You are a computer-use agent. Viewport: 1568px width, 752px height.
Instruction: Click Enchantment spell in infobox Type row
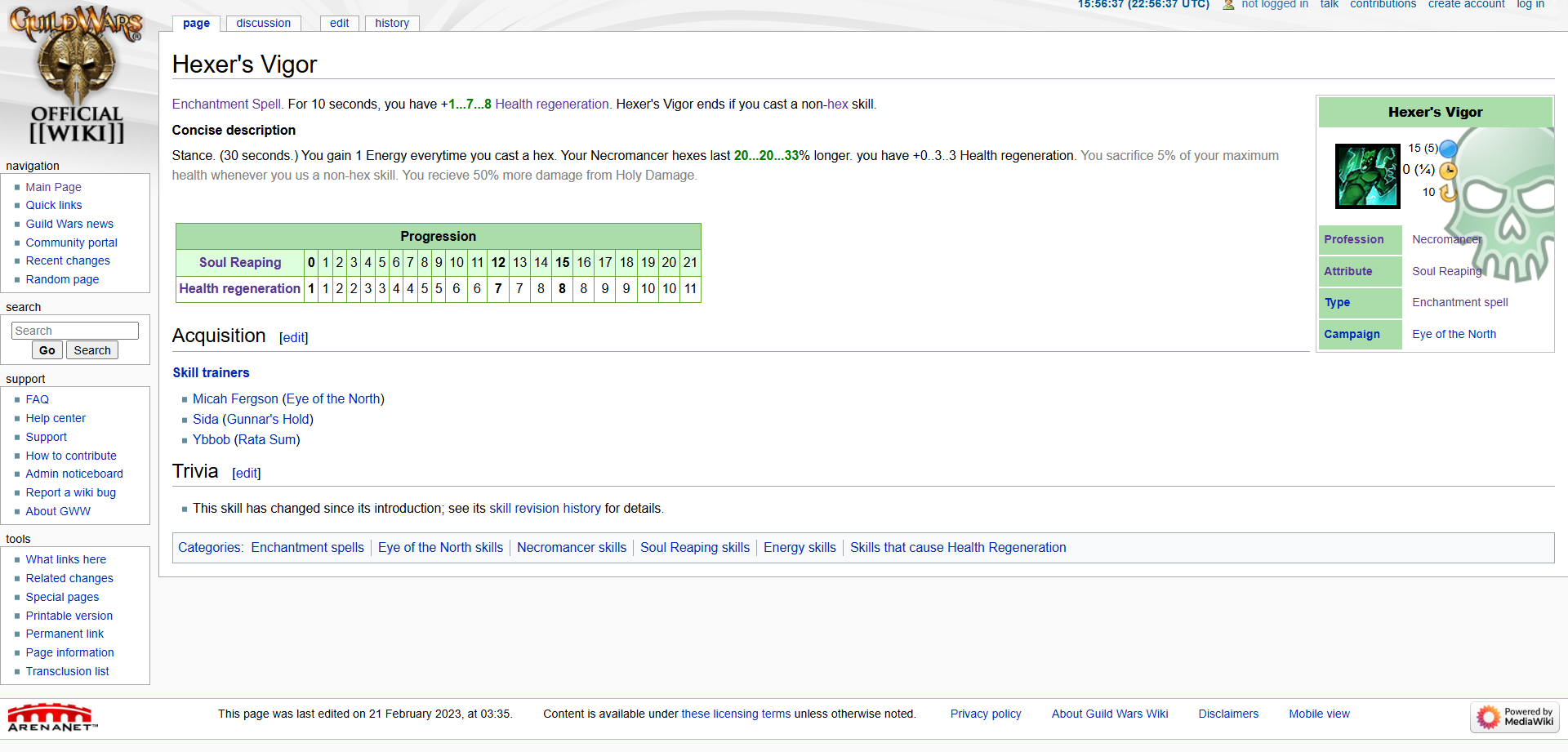(1459, 302)
